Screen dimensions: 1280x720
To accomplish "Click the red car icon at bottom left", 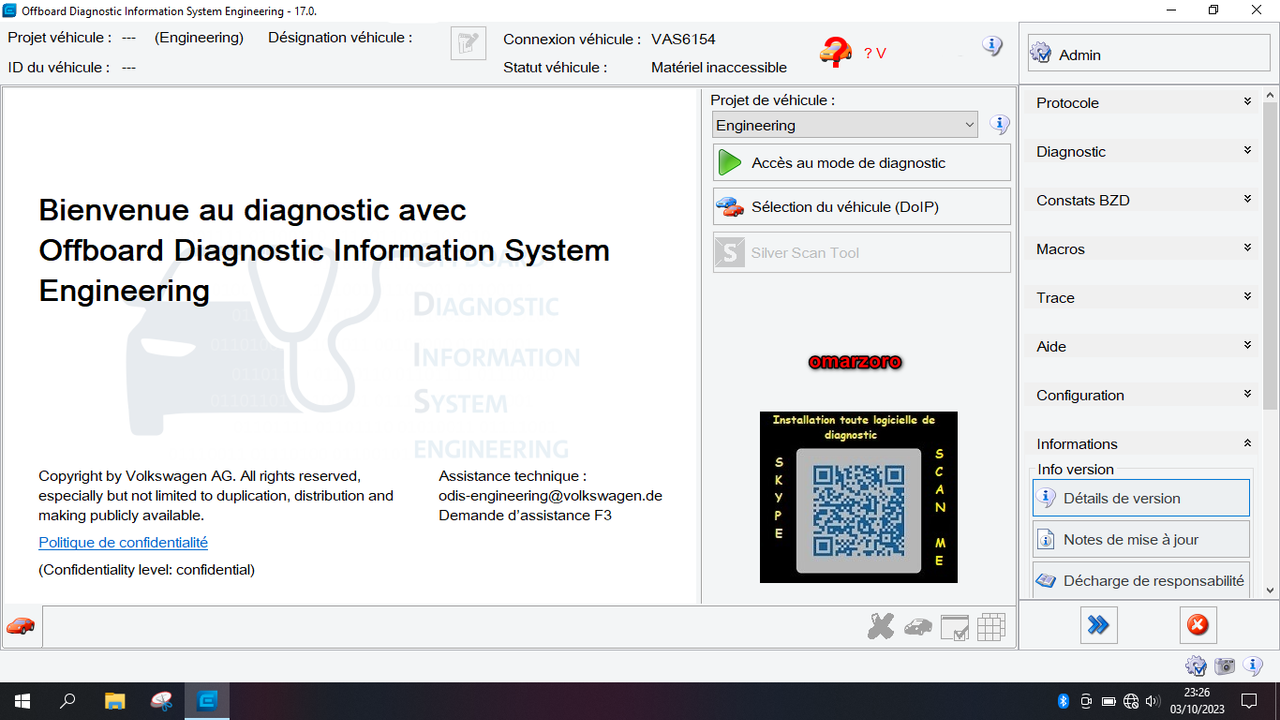I will (x=21, y=626).
